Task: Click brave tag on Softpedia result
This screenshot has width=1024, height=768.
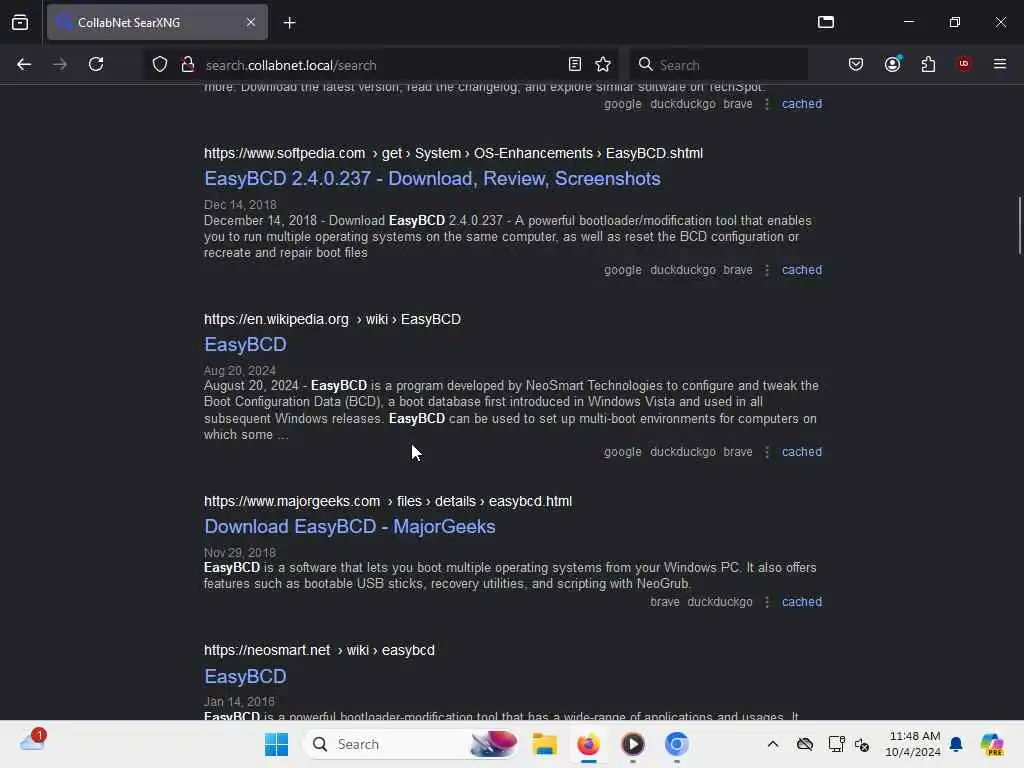Action: tap(738, 270)
